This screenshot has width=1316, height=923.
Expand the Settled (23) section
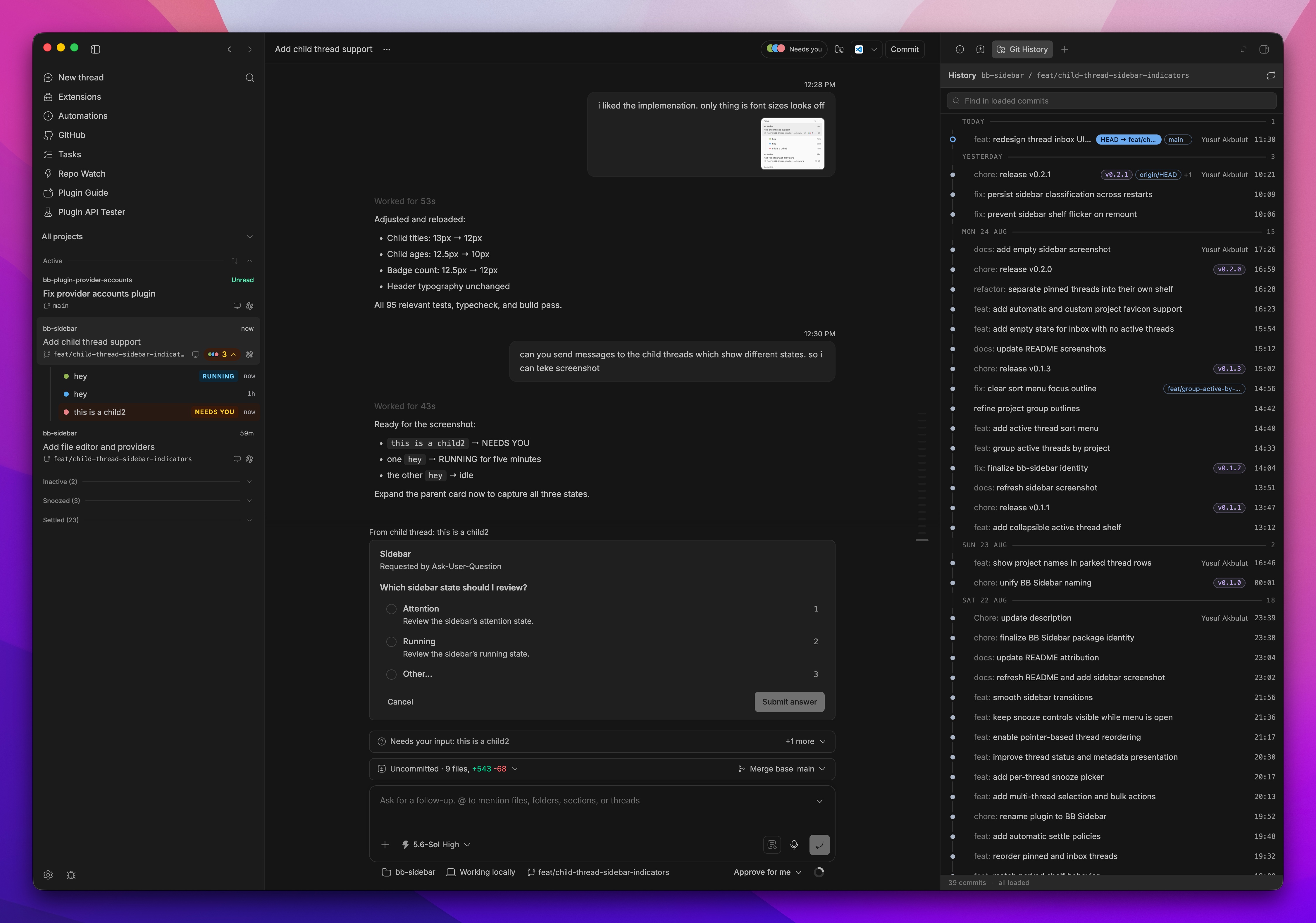click(147, 520)
